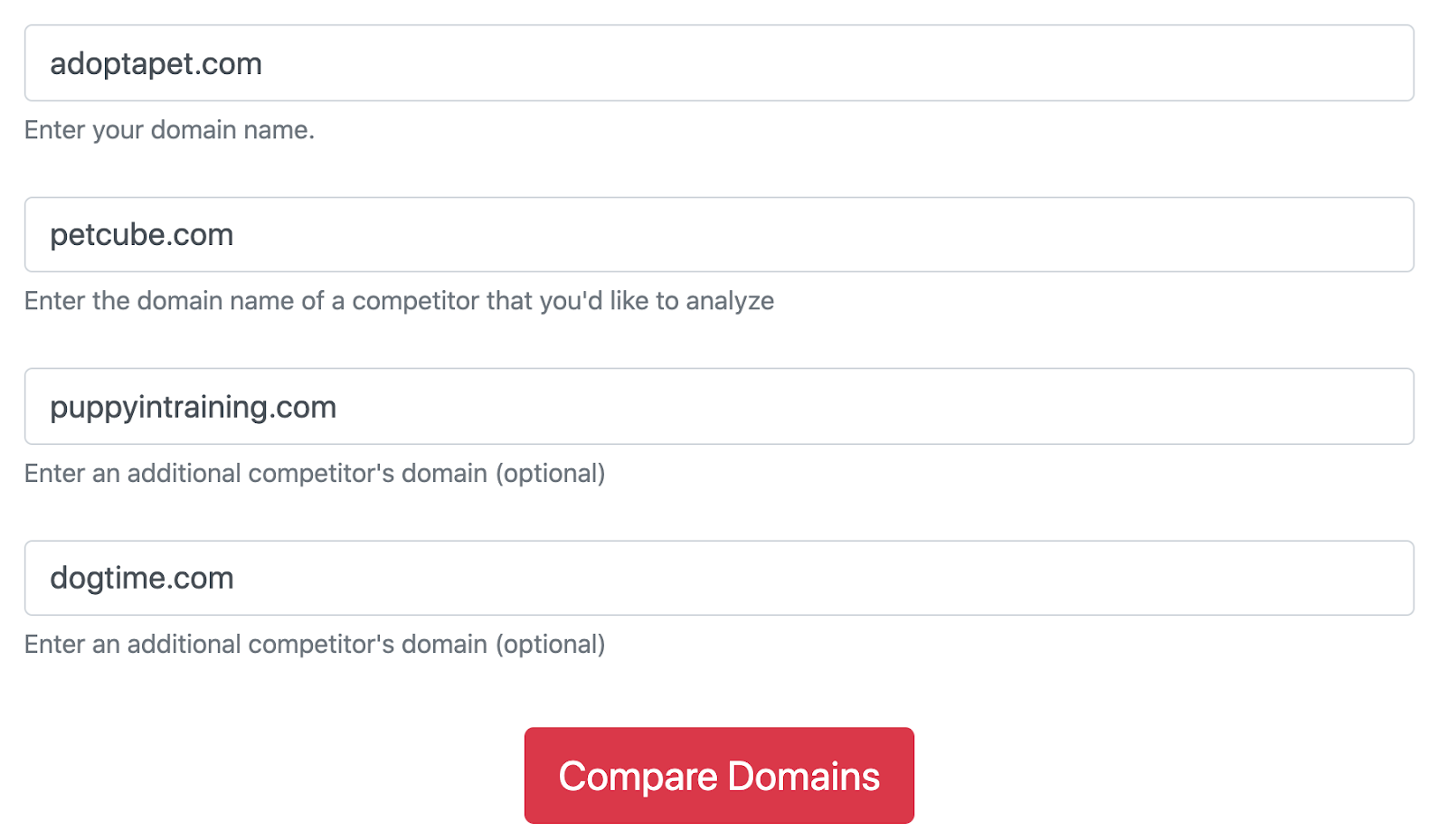This screenshot has height=840, width=1447.
Task: Click on the puppyintraining.com text
Action: (x=193, y=407)
